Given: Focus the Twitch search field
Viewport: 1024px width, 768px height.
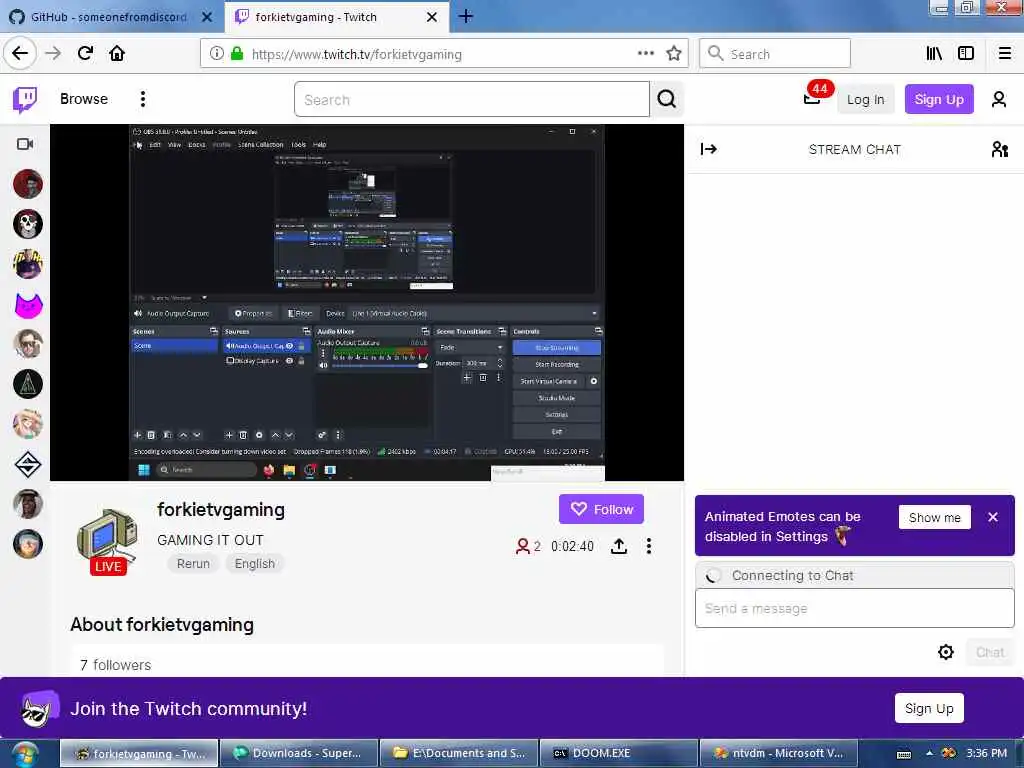Looking at the screenshot, I should tap(472, 99).
